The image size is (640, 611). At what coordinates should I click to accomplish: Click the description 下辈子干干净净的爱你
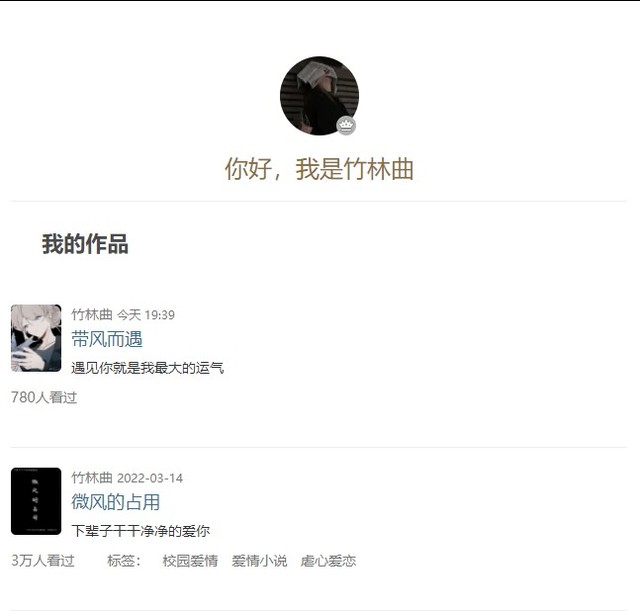click(x=141, y=531)
